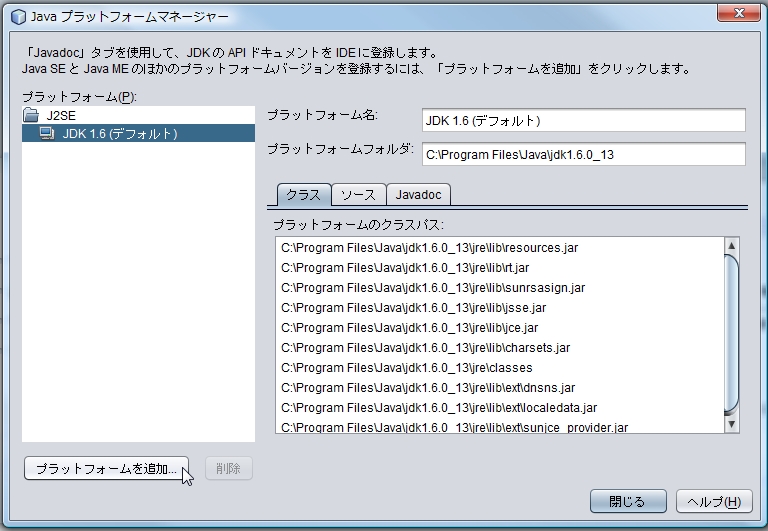The image size is (768, 531).
Task: Click the J2SE folder icon
Action: pyautogui.click(x=31, y=115)
